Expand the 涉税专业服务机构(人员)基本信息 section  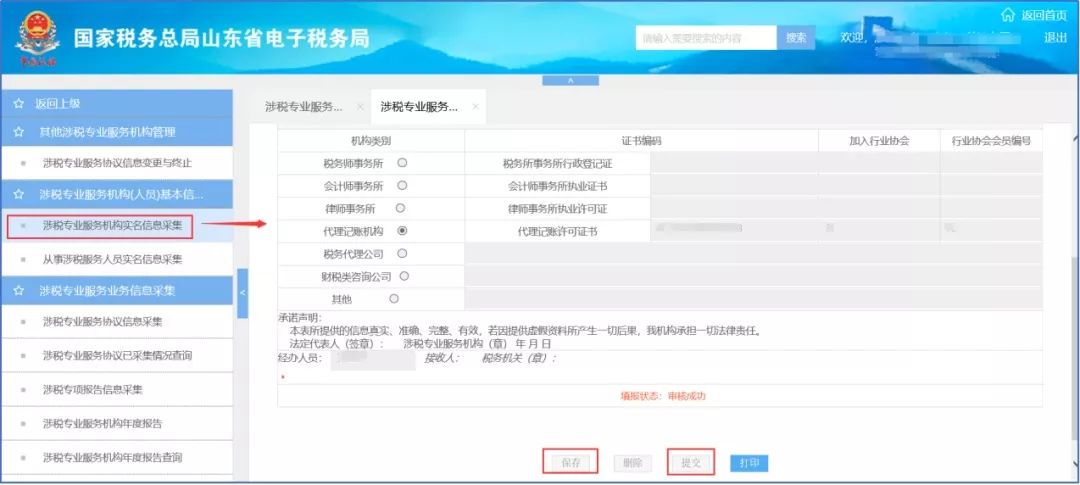pos(117,195)
